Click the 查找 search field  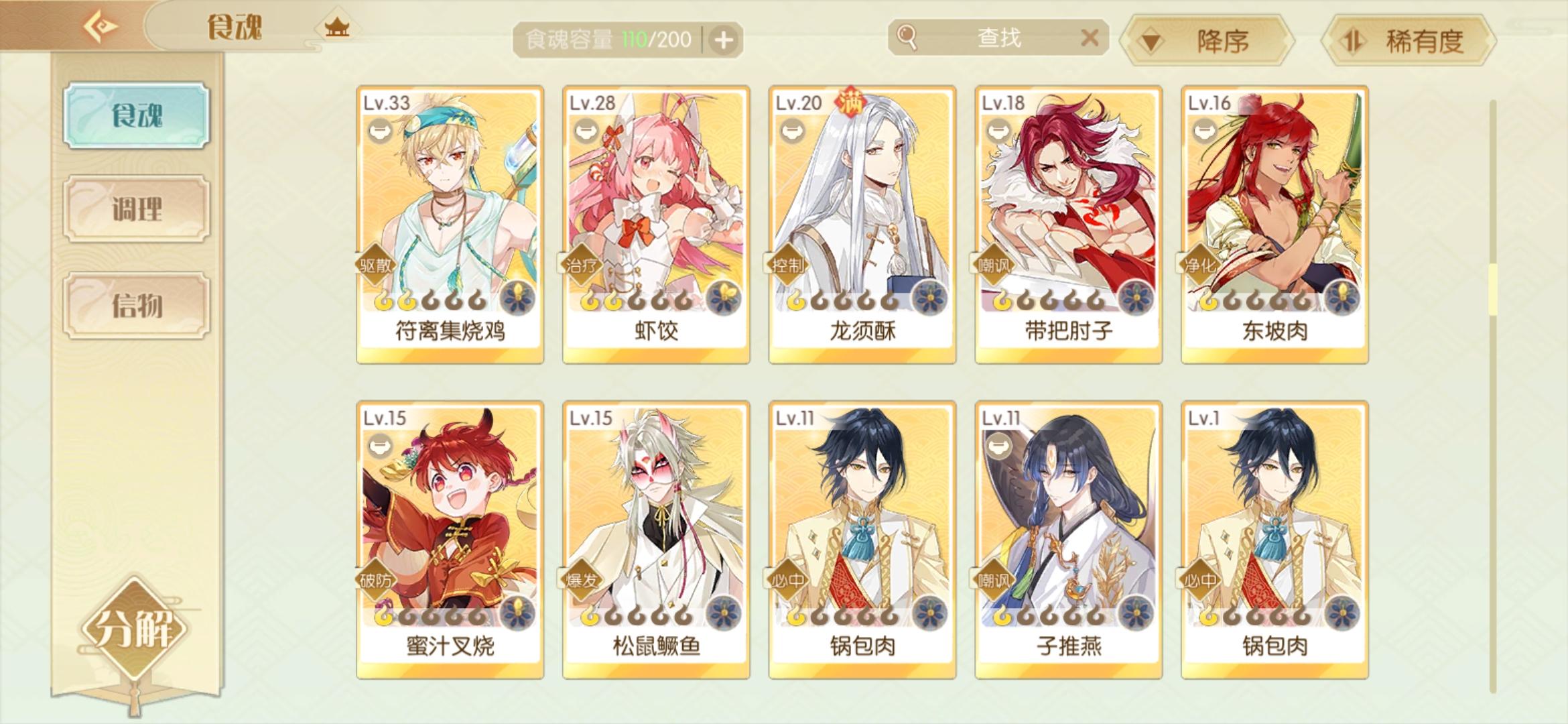998,38
